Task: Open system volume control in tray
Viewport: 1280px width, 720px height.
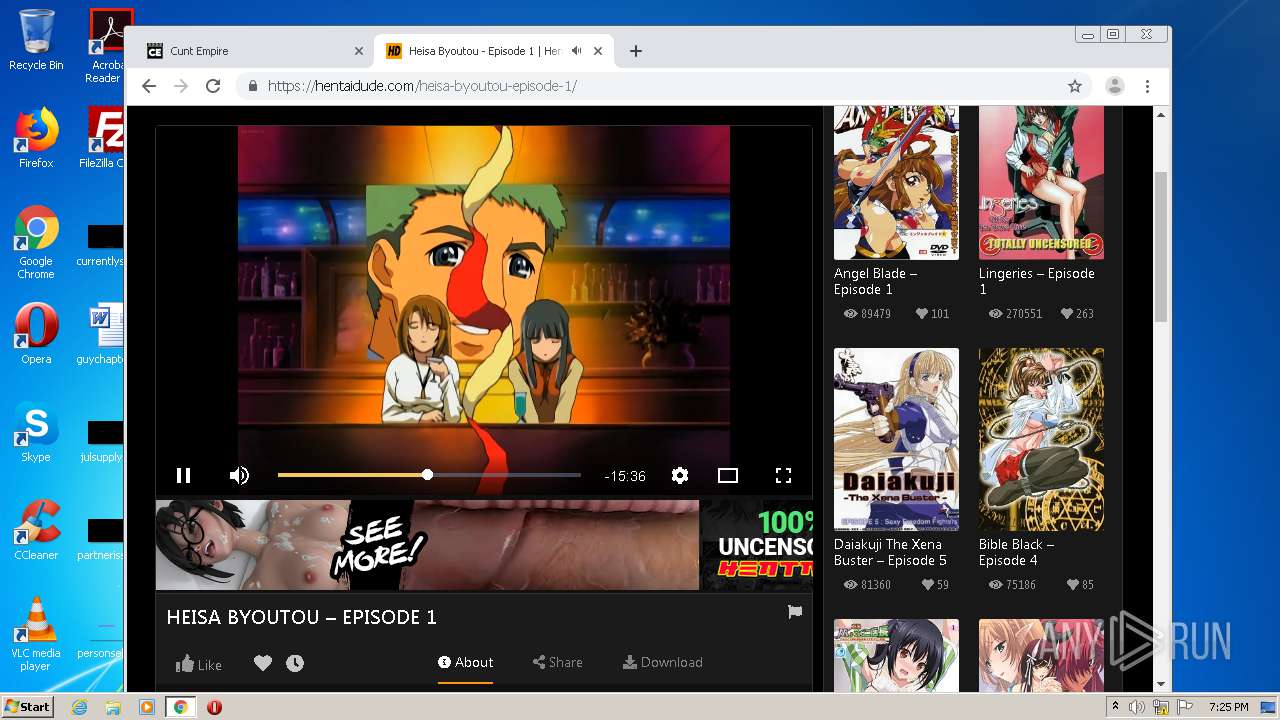Action: tap(1138, 707)
